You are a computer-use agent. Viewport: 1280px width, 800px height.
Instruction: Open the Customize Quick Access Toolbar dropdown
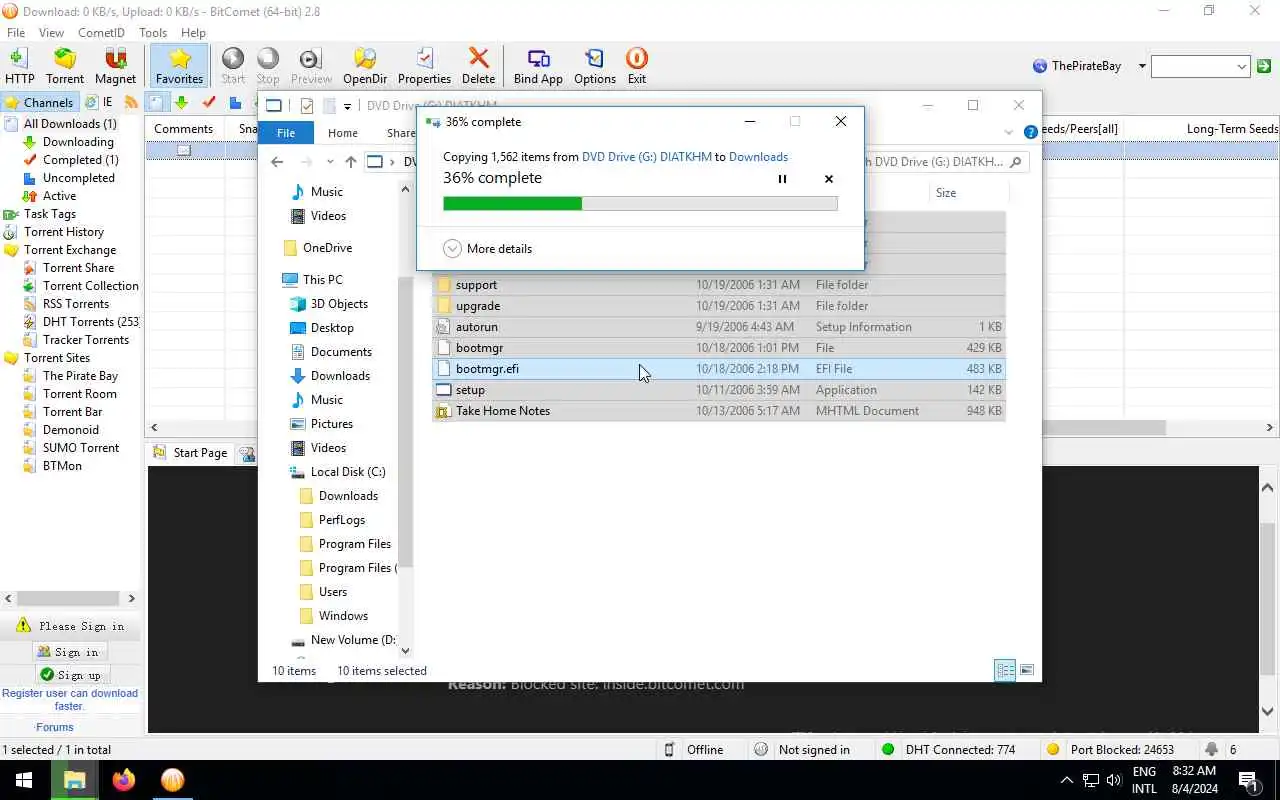pos(347,106)
